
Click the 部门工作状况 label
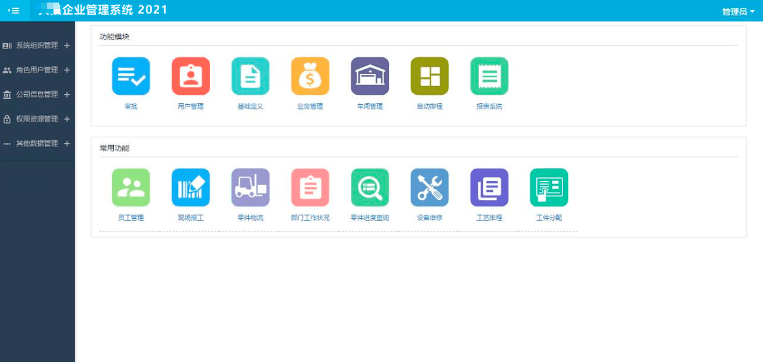pyautogui.click(x=310, y=218)
